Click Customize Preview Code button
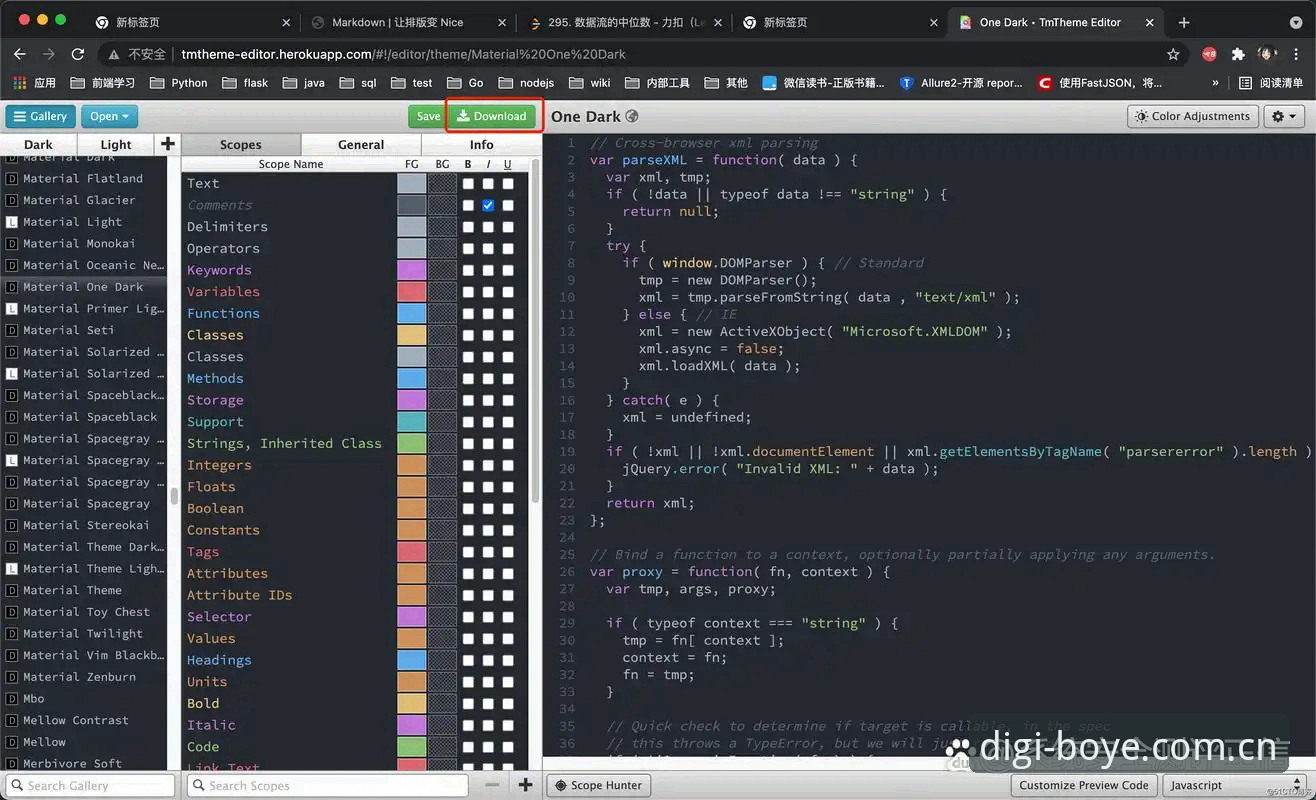Image resolution: width=1316 pixels, height=800 pixels. pyautogui.click(x=1084, y=785)
